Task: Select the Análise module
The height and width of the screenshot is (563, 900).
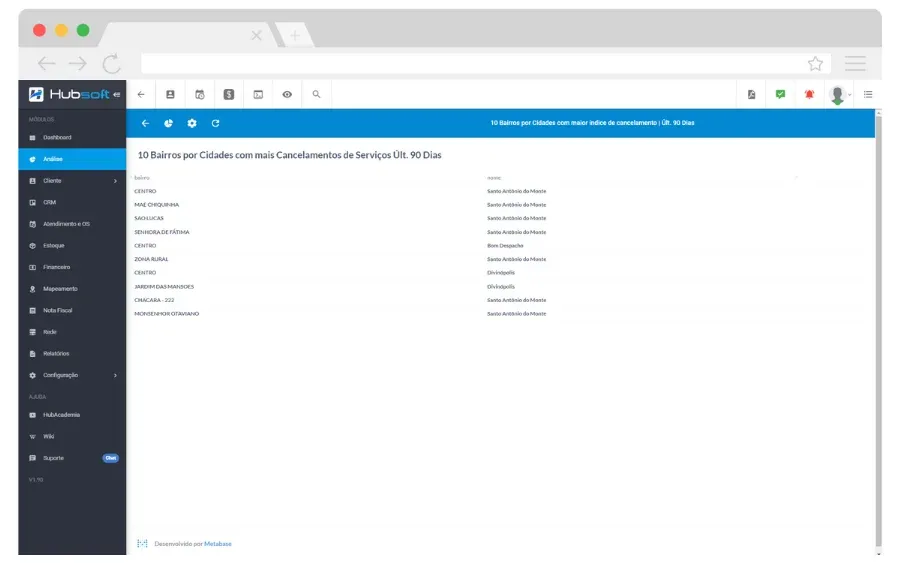Action: [72, 159]
